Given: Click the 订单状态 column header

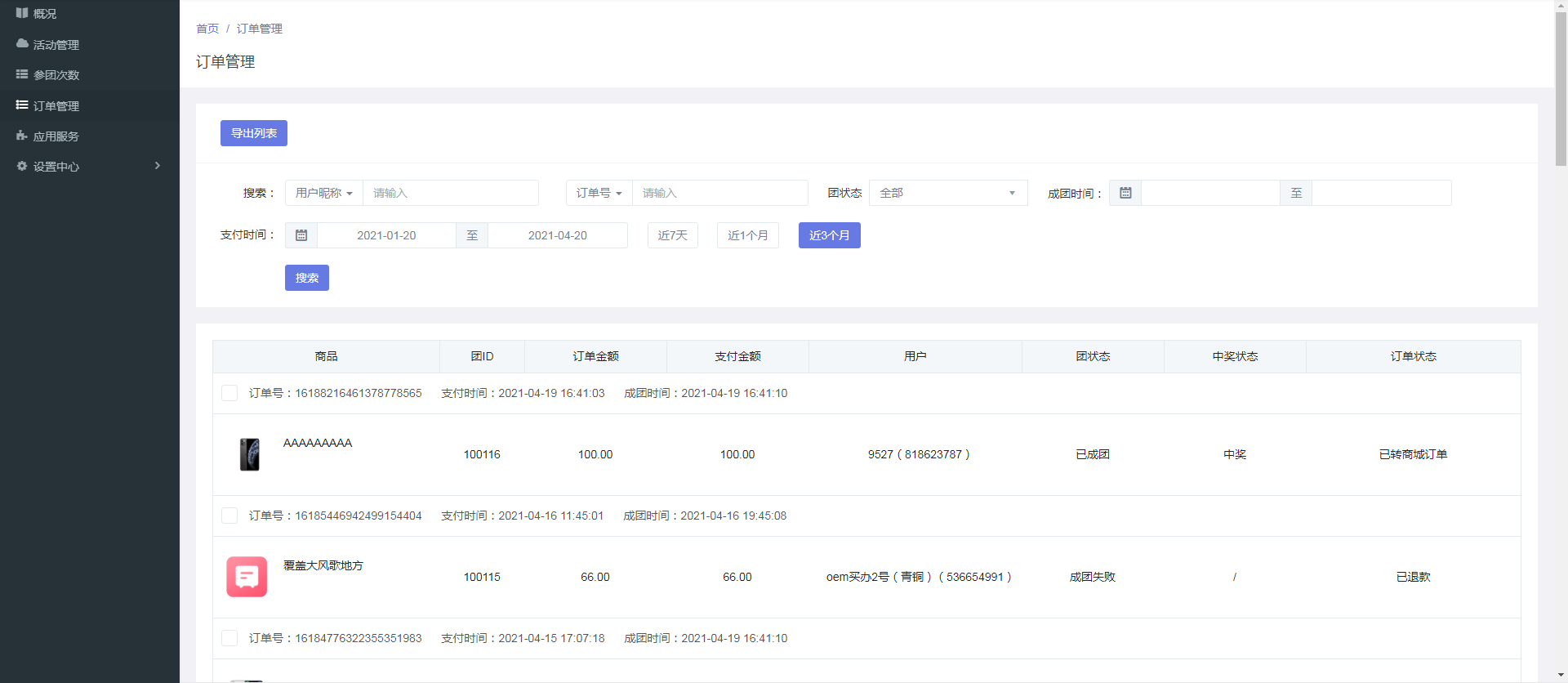Looking at the screenshot, I should click(x=1414, y=356).
